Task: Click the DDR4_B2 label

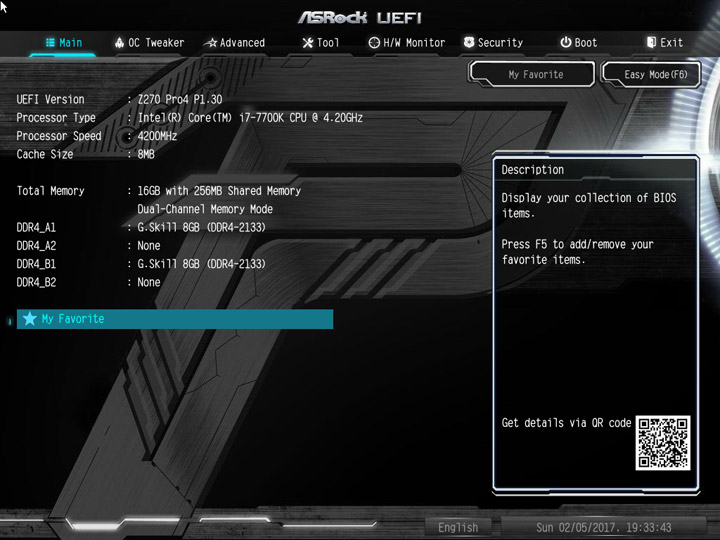Action: (x=36, y=282)
